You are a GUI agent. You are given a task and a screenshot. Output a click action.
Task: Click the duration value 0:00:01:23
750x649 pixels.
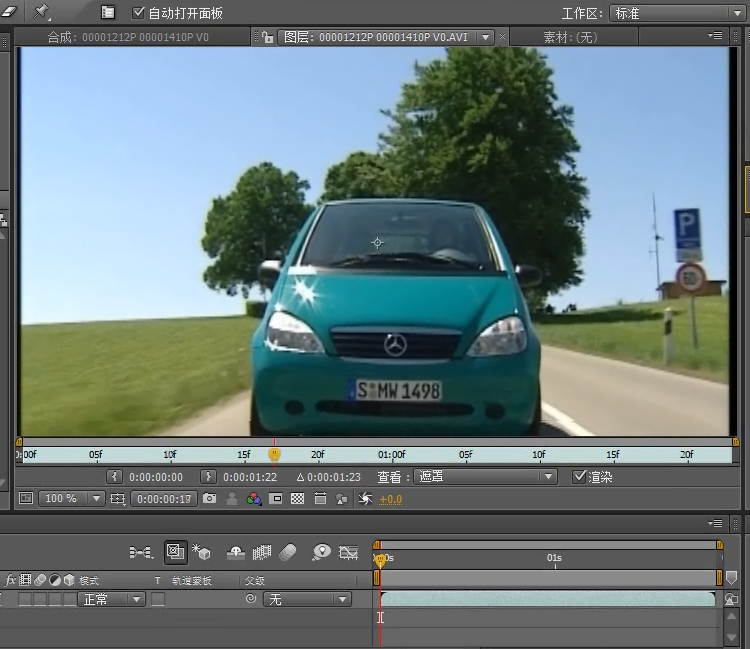pos(334,477)
